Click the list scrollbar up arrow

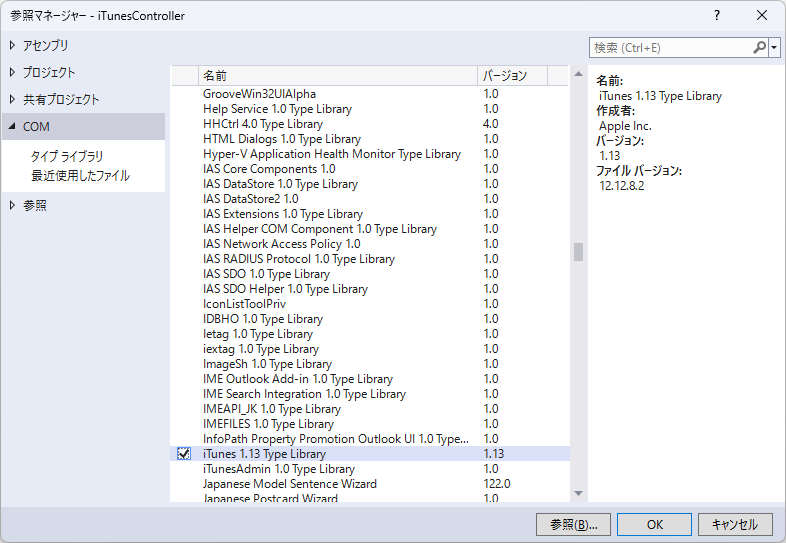[578, 75]
